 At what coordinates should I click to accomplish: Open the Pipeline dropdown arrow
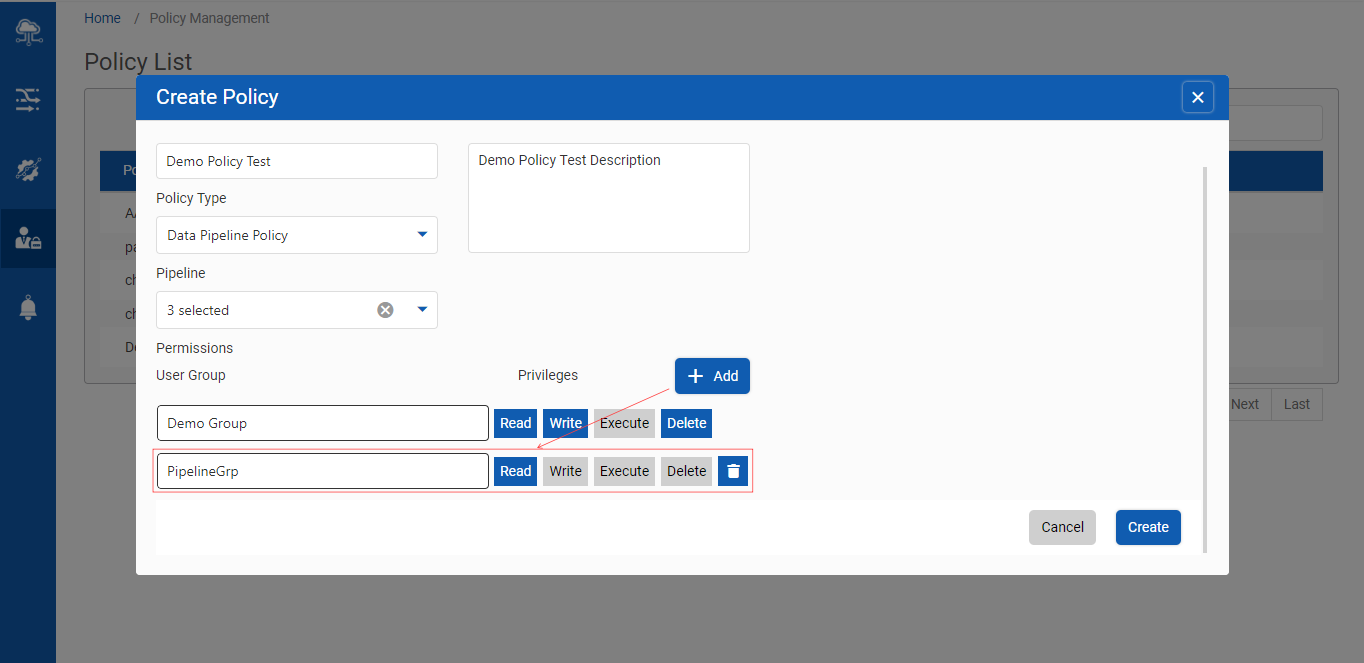click(x=421, y=310)
